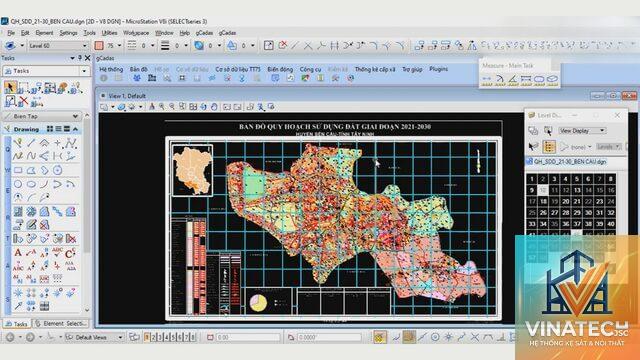Collapse the Drawing task group

(76, 129)
